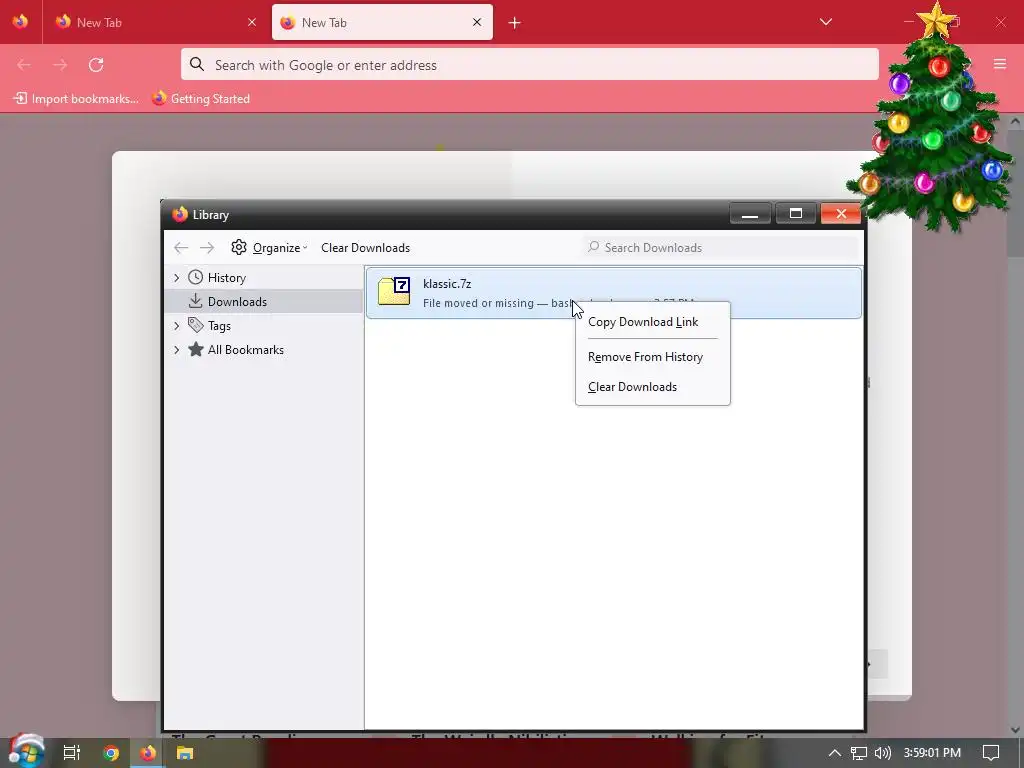The image size is (1024, 768).
Task: Open File Explorer from the taskbar
Action: coord(185,752)
